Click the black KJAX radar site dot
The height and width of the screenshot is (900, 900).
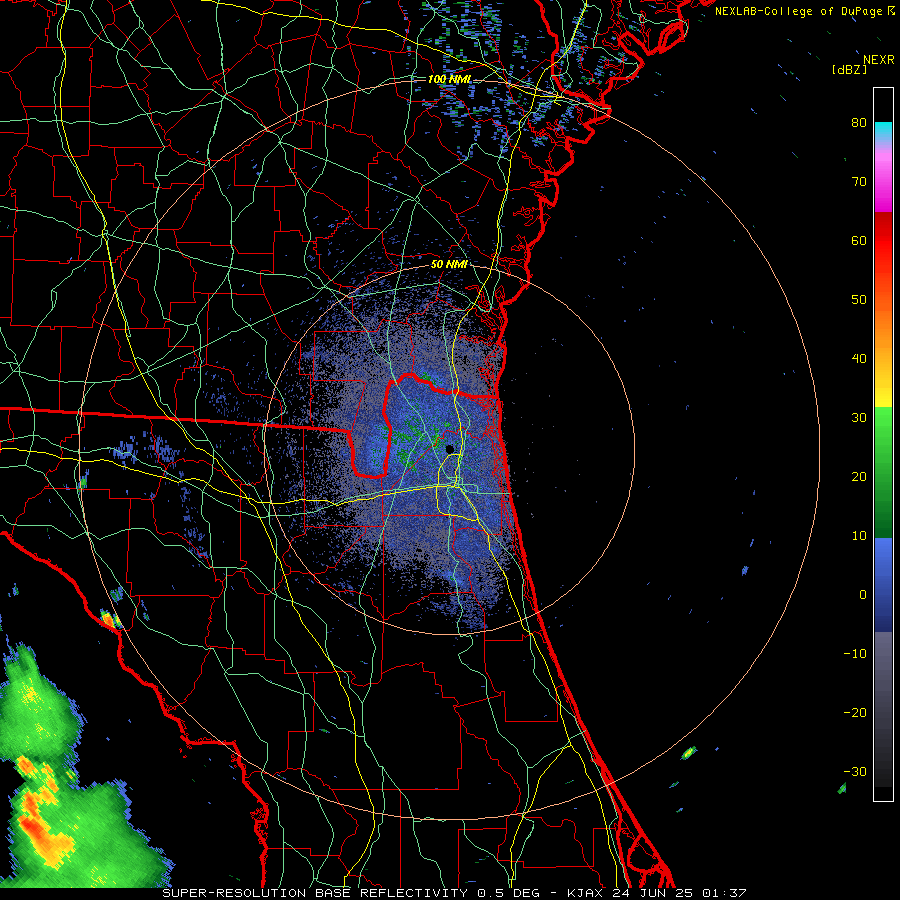[x=450, y=449]
